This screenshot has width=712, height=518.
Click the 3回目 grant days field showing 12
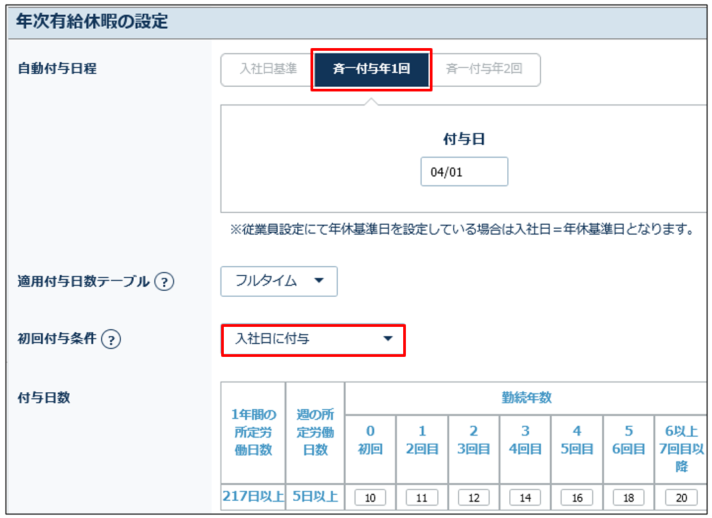coord(474,498)
